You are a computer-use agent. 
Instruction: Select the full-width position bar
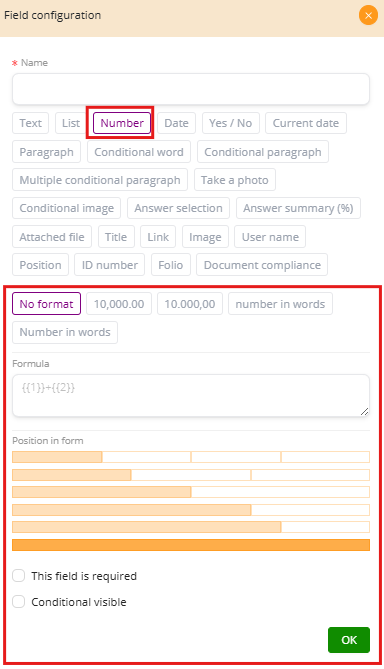coord(191,545)
